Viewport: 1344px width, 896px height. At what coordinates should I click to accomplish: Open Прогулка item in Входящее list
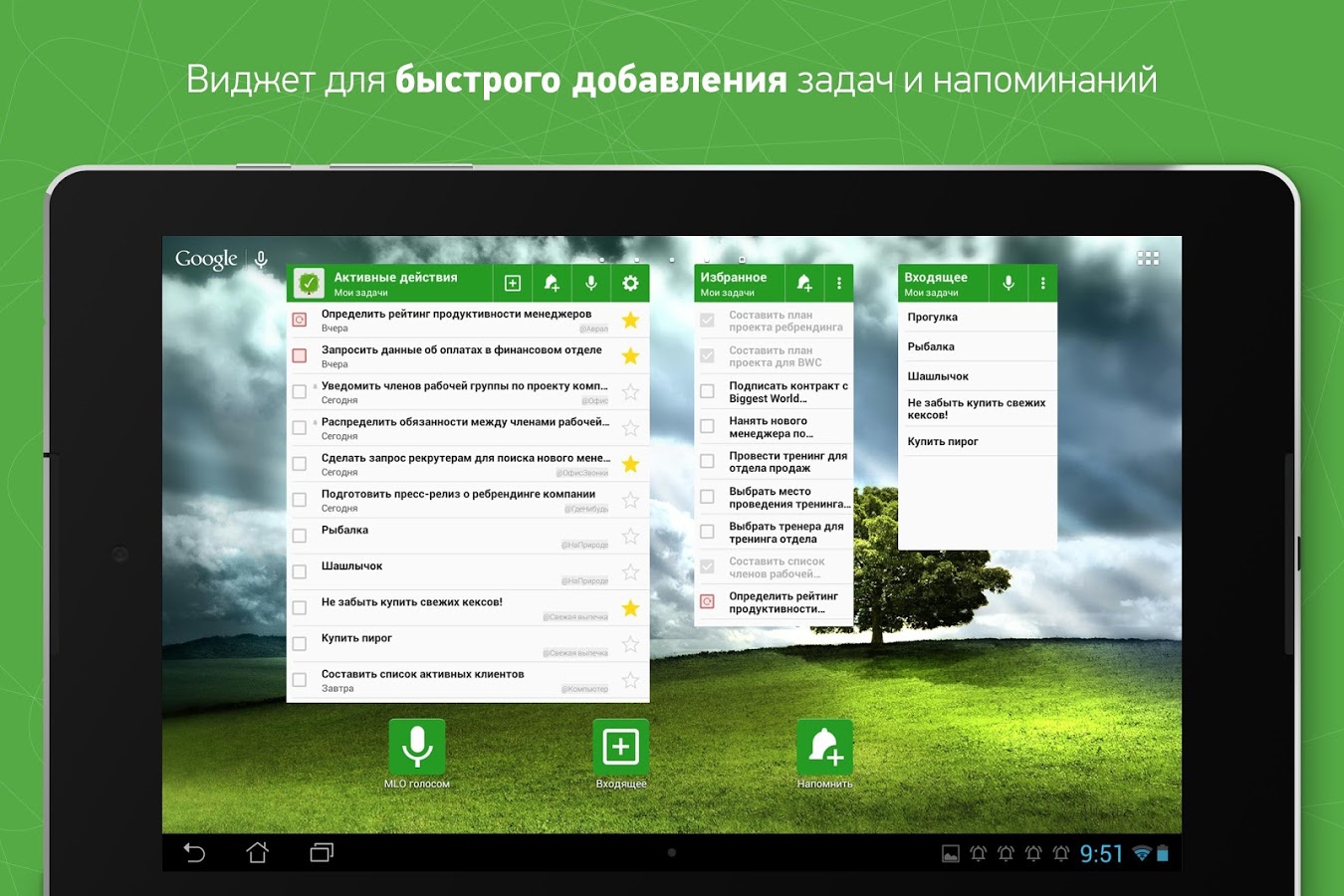pos(933,318)
